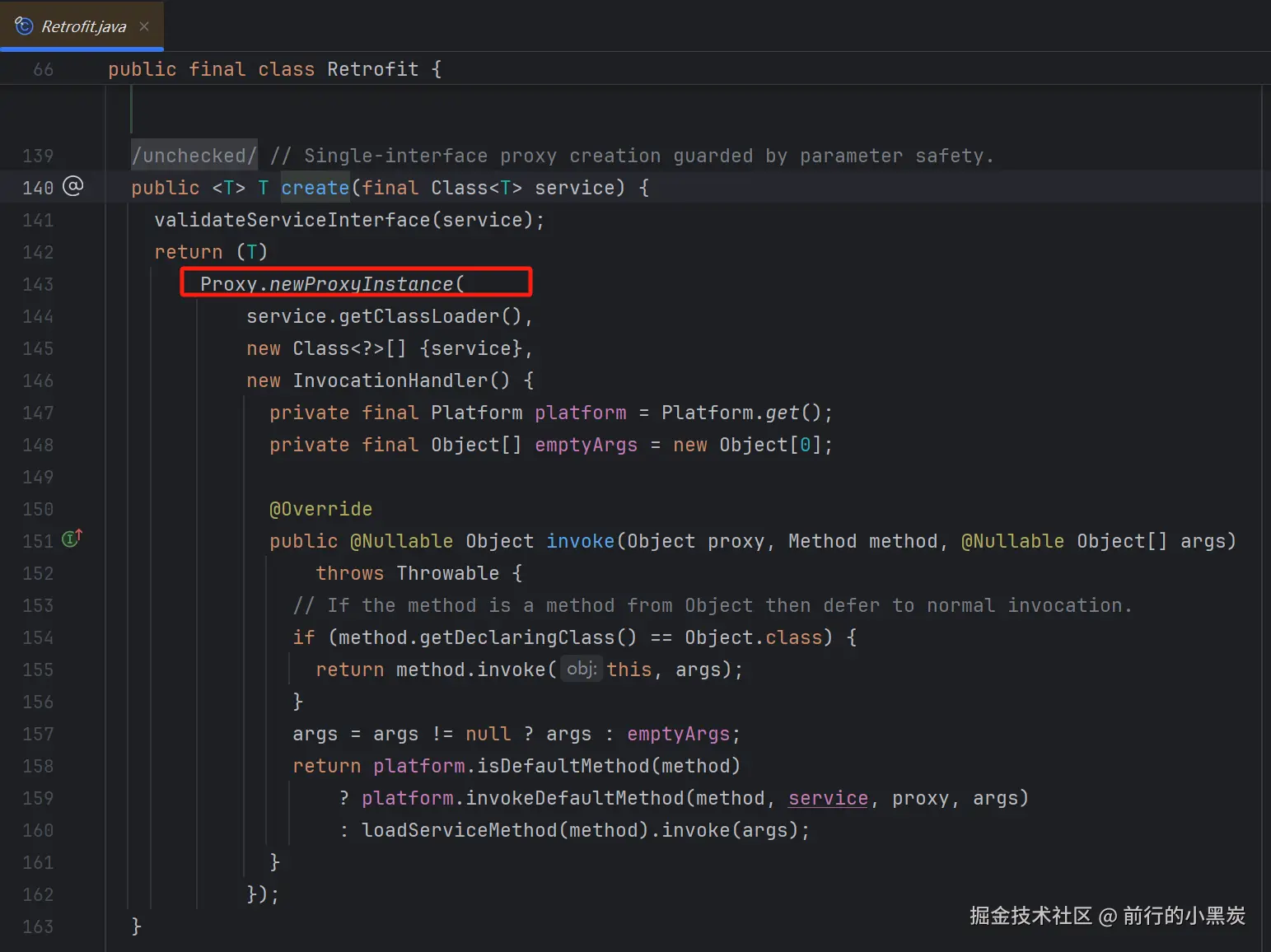1271x952 pixels.
Task: Click the 'obj:' parameter hint
Action: click(x=582, y=669)
